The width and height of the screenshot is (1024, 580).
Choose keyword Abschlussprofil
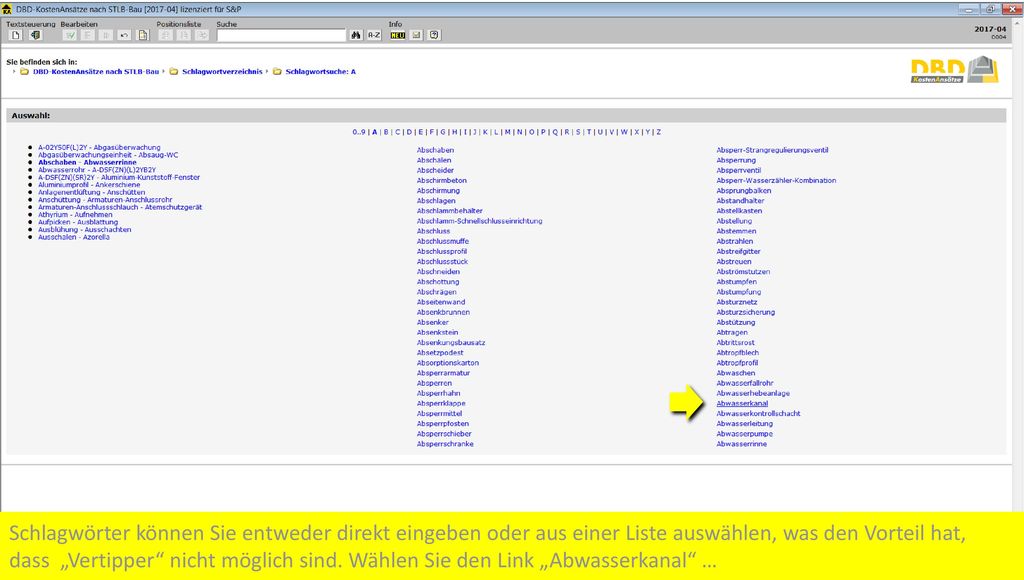point(442,251)
